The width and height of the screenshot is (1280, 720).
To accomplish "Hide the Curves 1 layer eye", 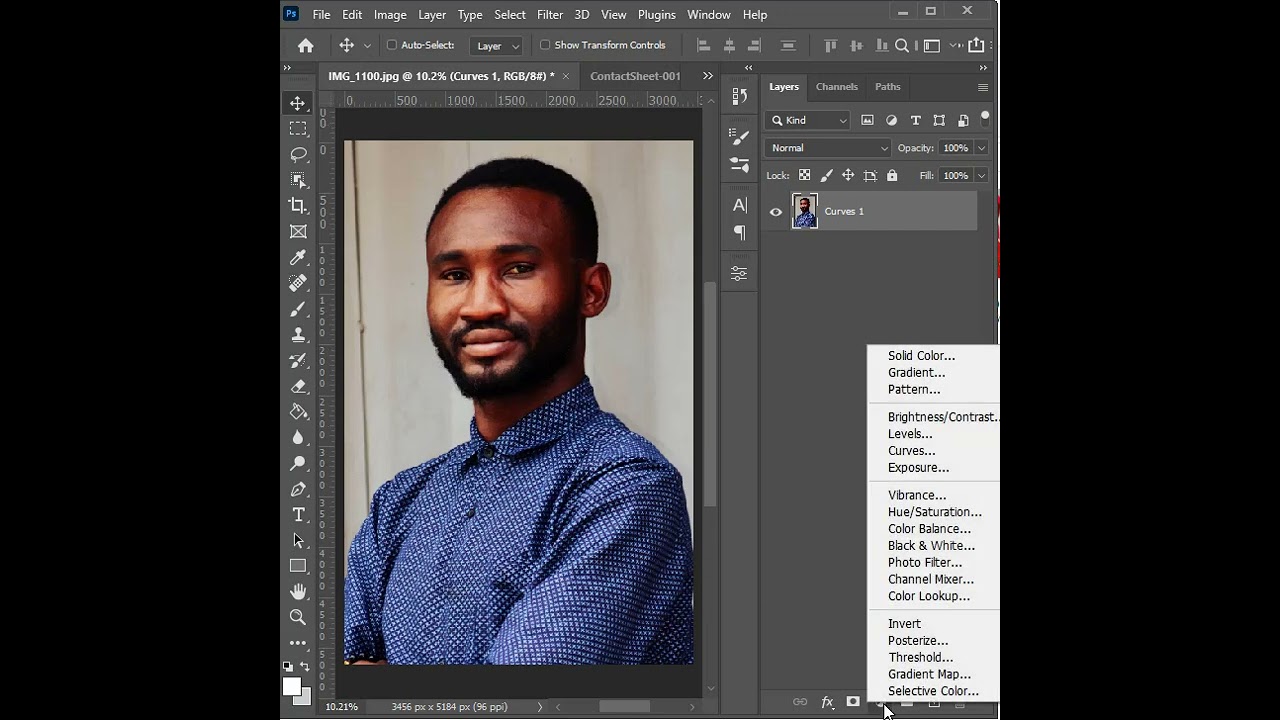I will pos(776,212).
